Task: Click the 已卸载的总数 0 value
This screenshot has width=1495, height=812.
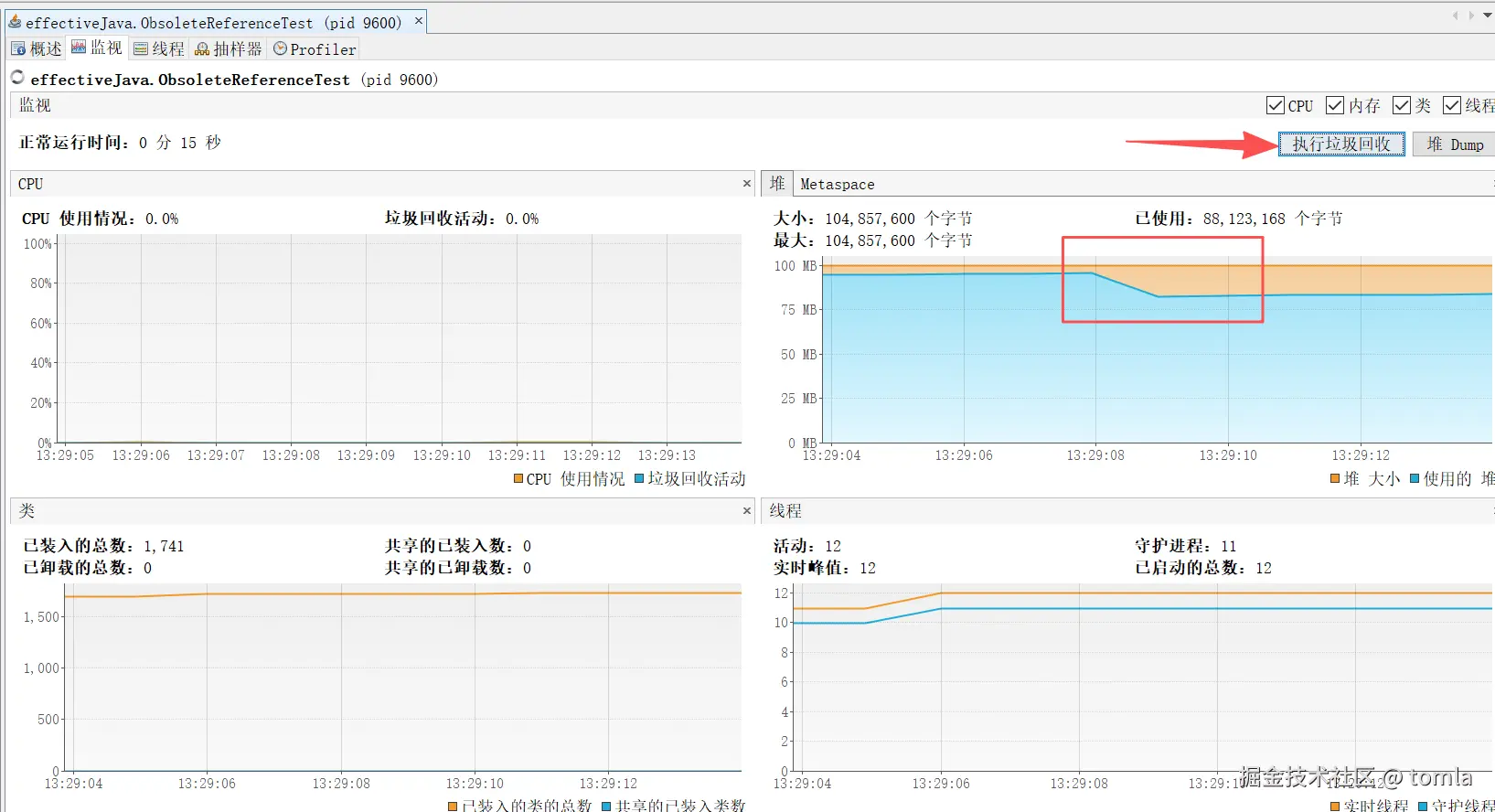Action: [x=148, y=568]
